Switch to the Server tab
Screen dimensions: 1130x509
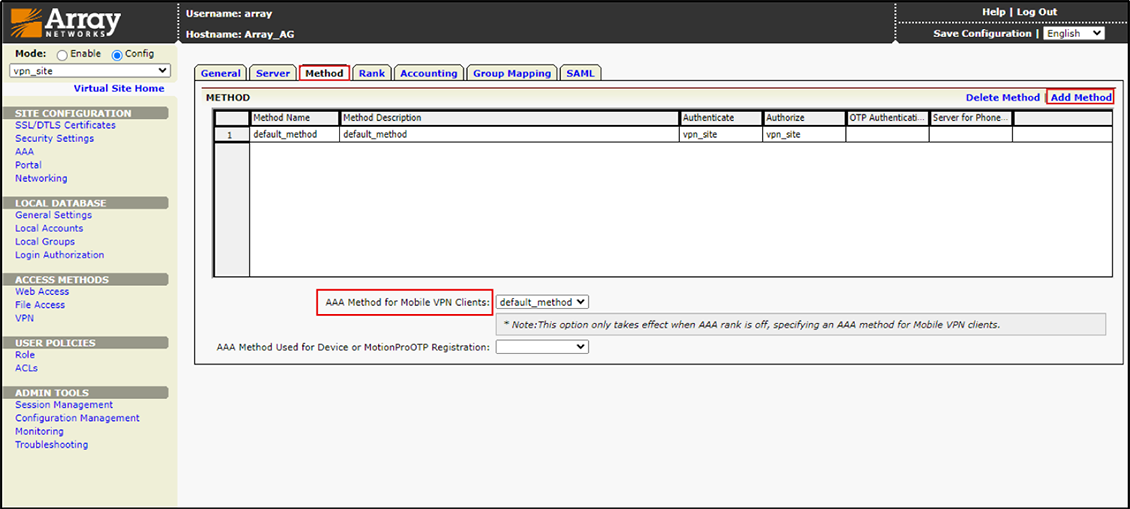click(272, 73)
